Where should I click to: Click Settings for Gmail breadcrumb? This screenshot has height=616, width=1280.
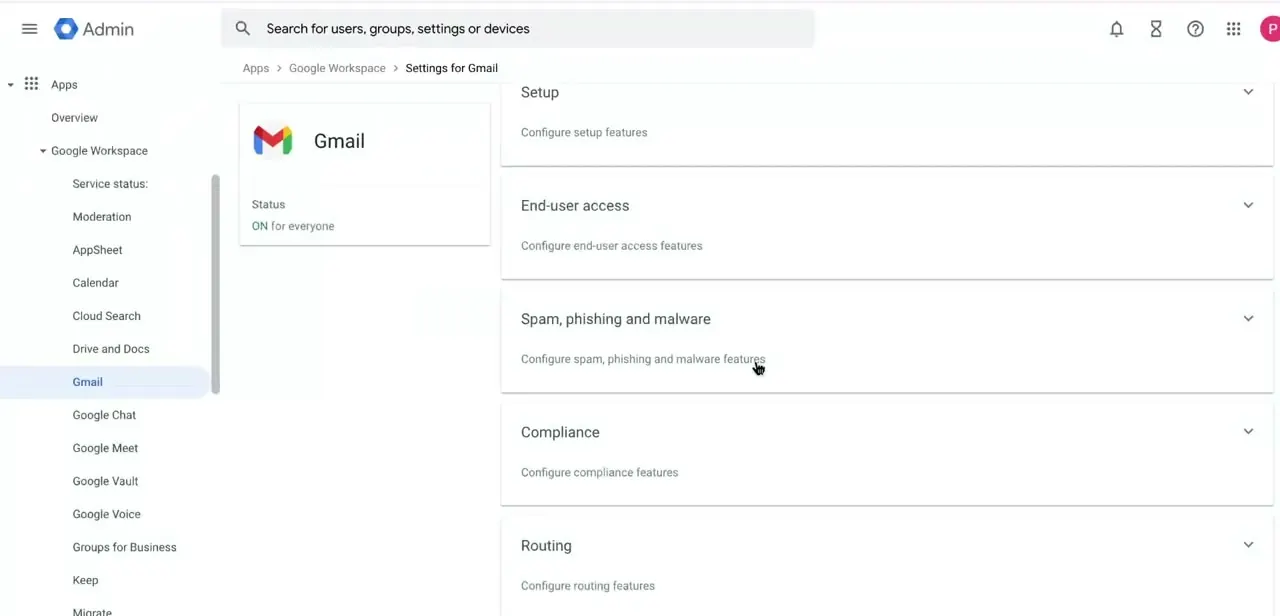pos(451,68)
